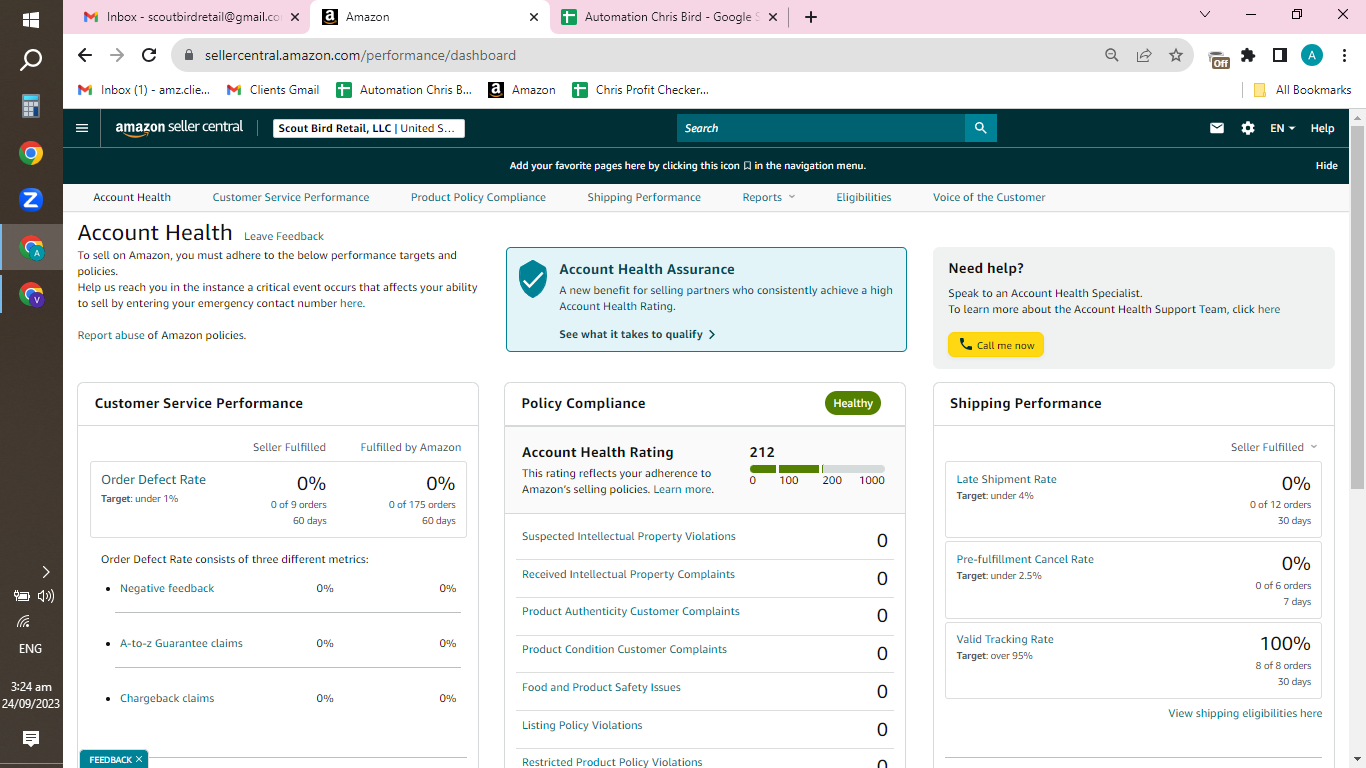This screenshot has width=1366, height=768.
Task: Open the Chrome three-dot menu
Action: point(1344,55)
